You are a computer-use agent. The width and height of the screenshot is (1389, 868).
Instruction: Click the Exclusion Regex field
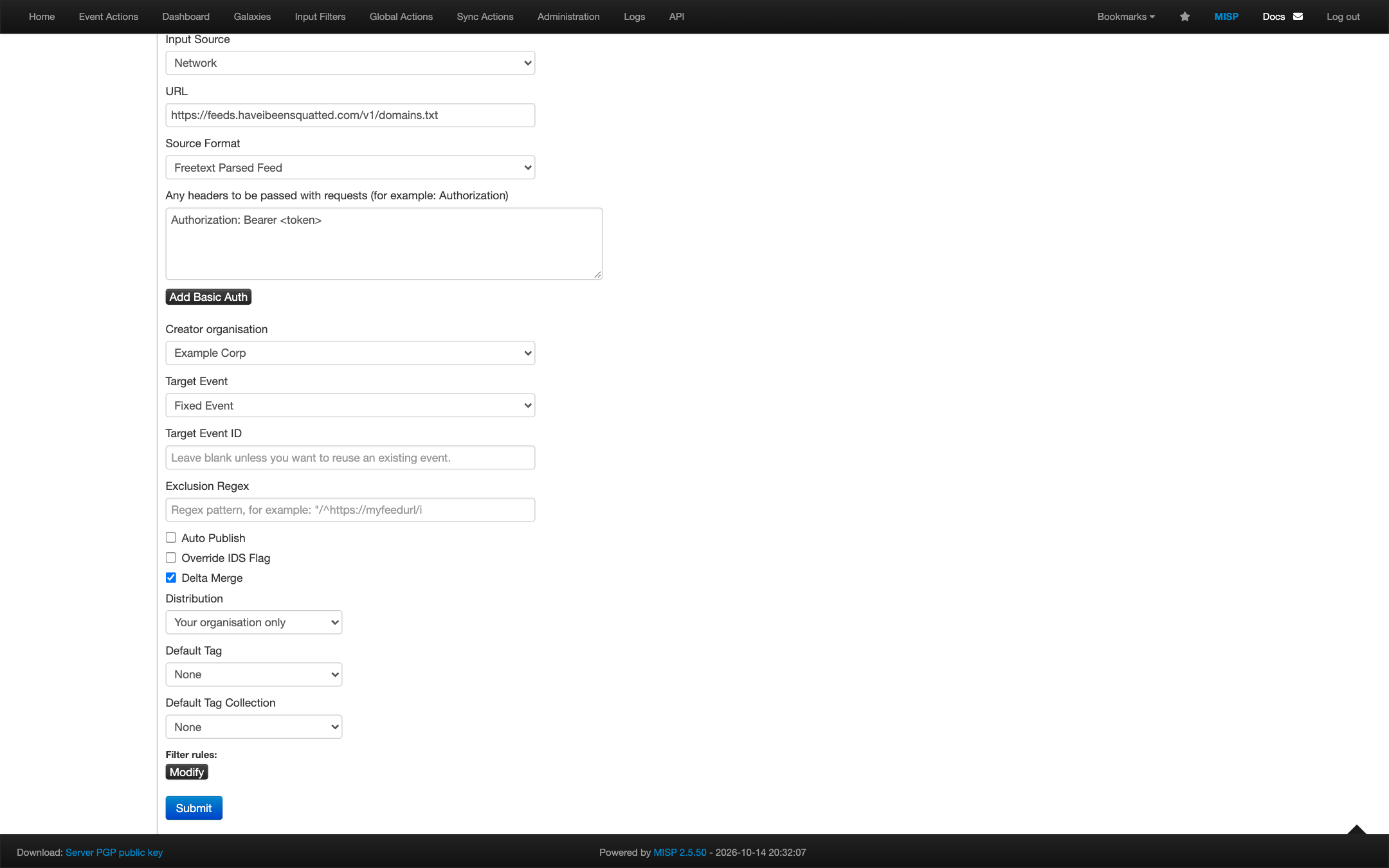350,510
